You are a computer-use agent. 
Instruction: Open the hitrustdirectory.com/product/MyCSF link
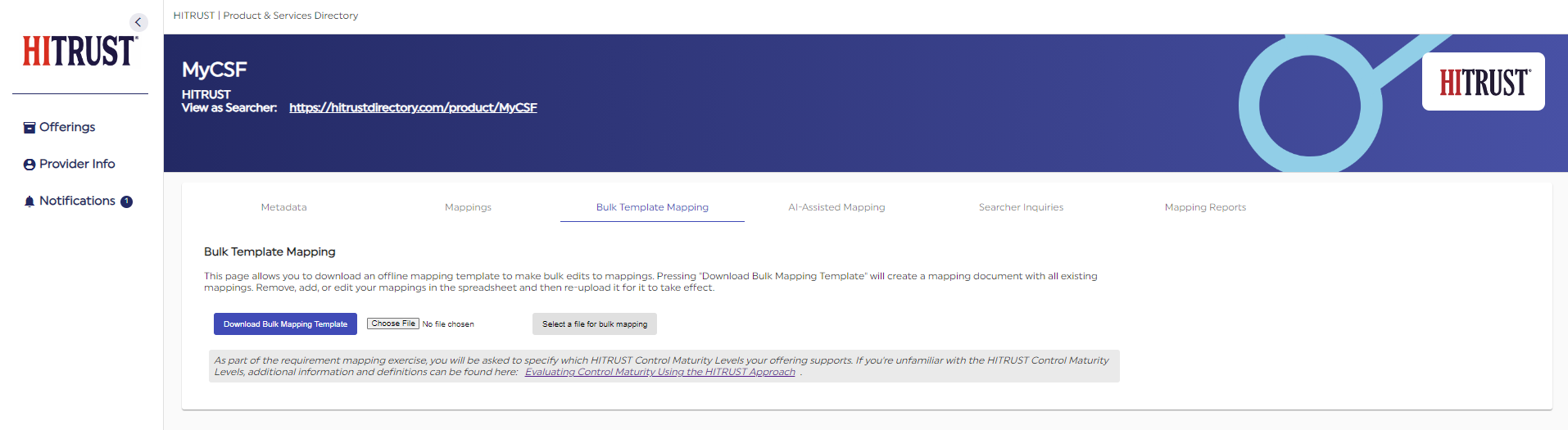pos(413,107)
